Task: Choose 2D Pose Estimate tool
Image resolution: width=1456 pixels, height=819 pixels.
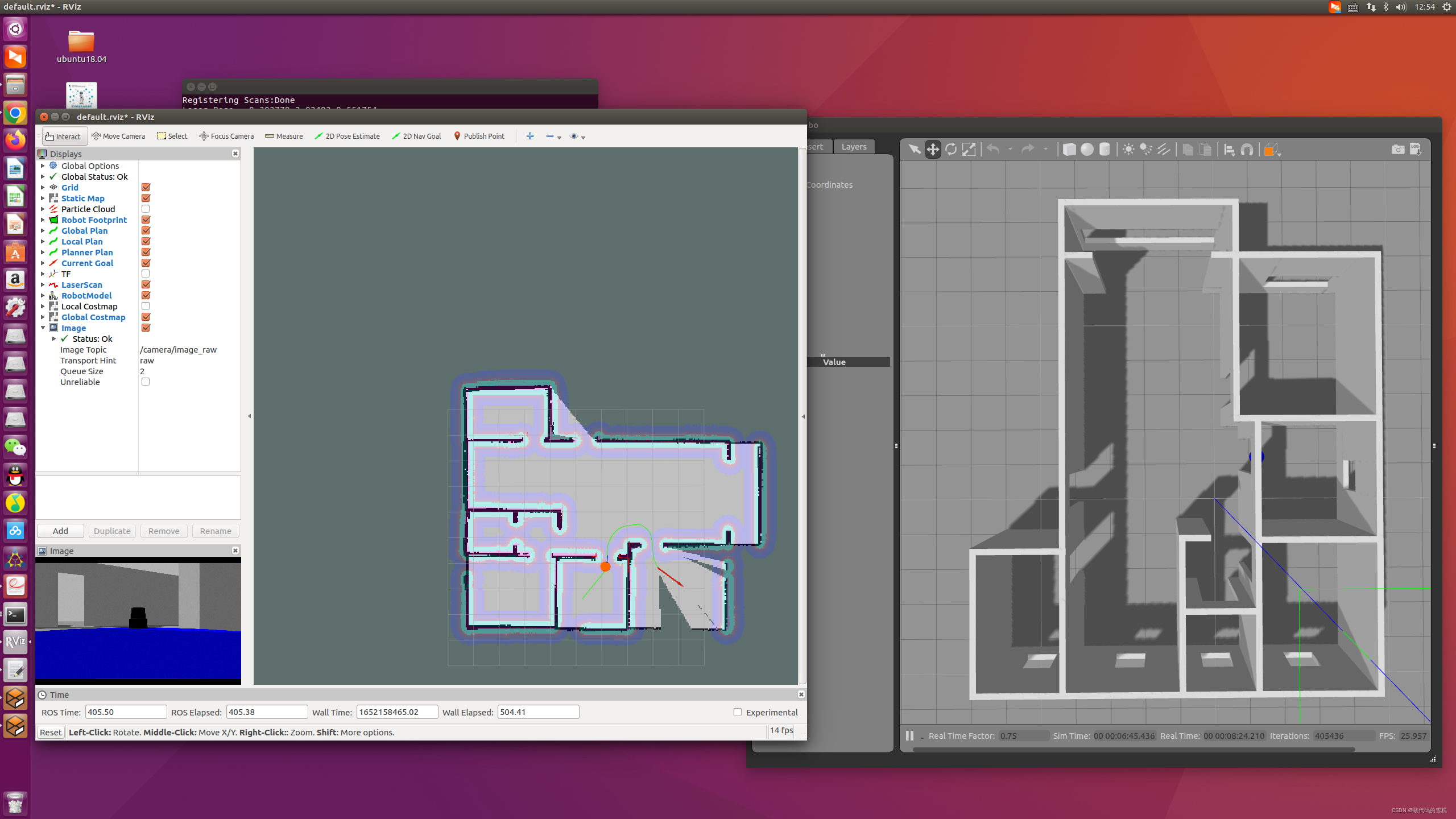Action: tap(347, 136)
